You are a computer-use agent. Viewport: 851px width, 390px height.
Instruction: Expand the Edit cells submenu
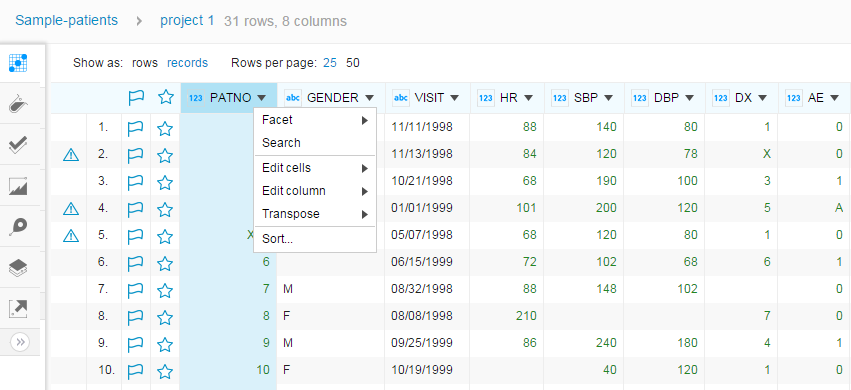click(315, 168)
